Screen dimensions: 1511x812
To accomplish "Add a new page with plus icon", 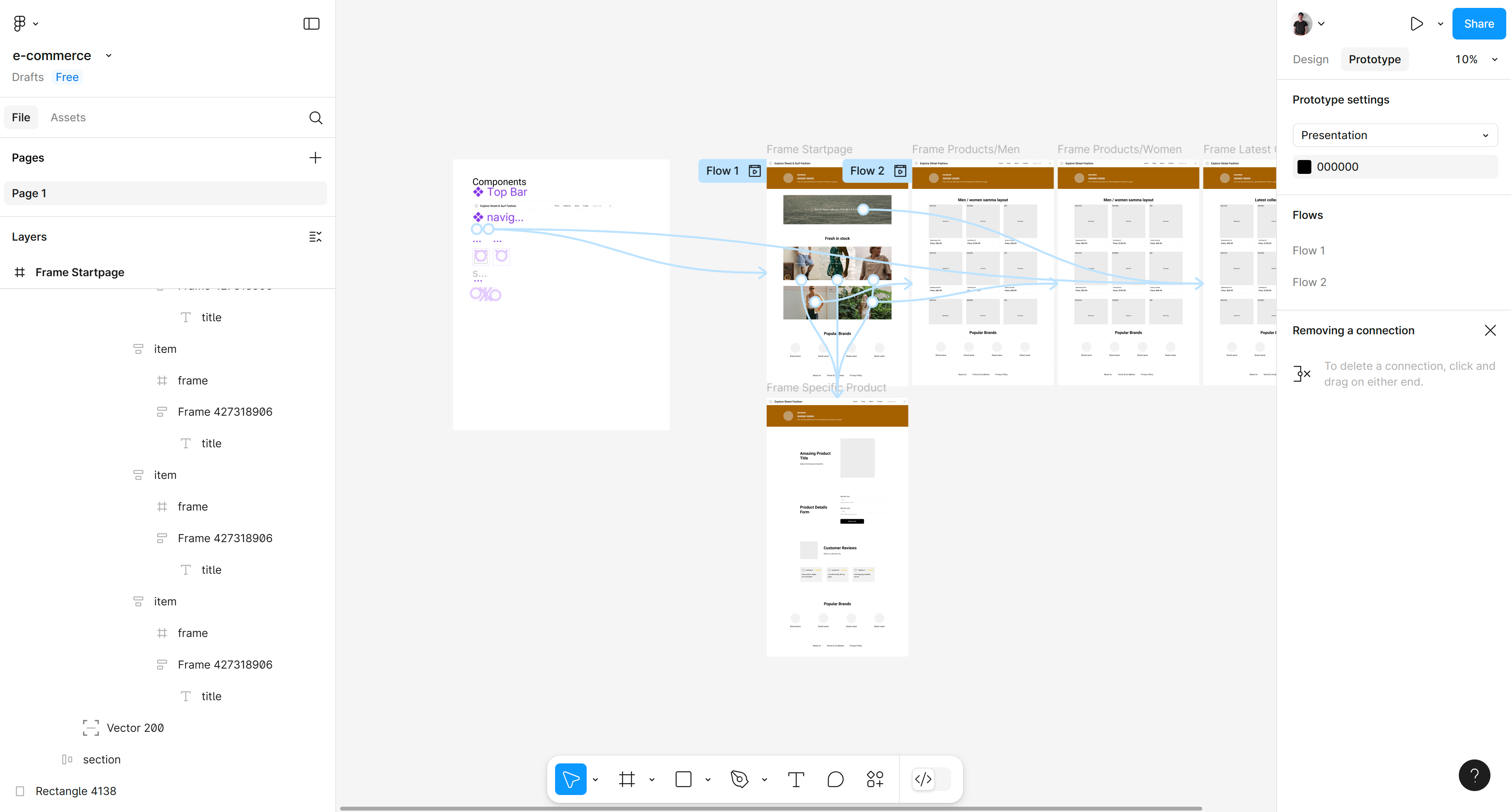I will click(315, 158).
